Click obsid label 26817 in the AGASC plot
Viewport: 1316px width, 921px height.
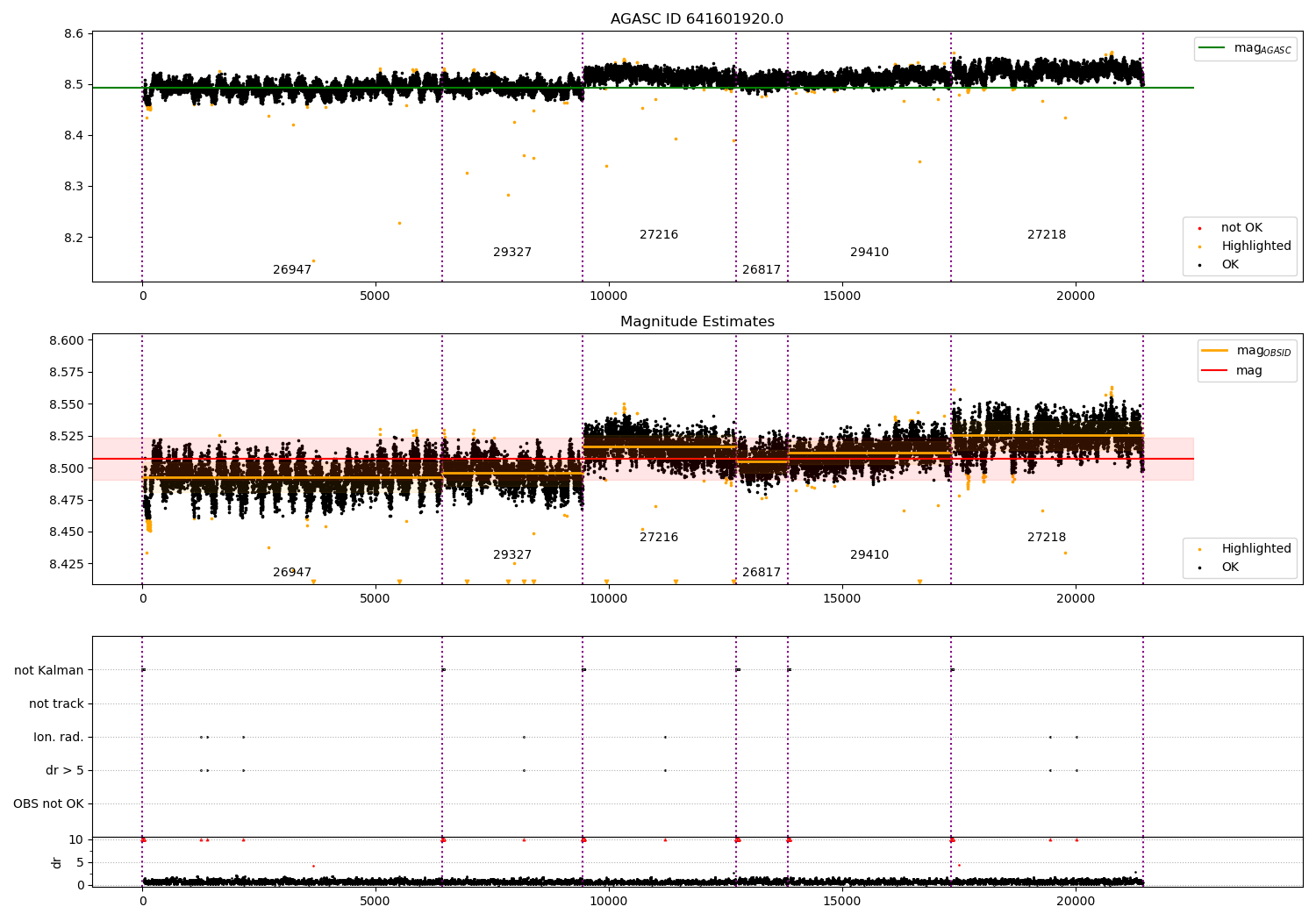(x=762, y=270)
